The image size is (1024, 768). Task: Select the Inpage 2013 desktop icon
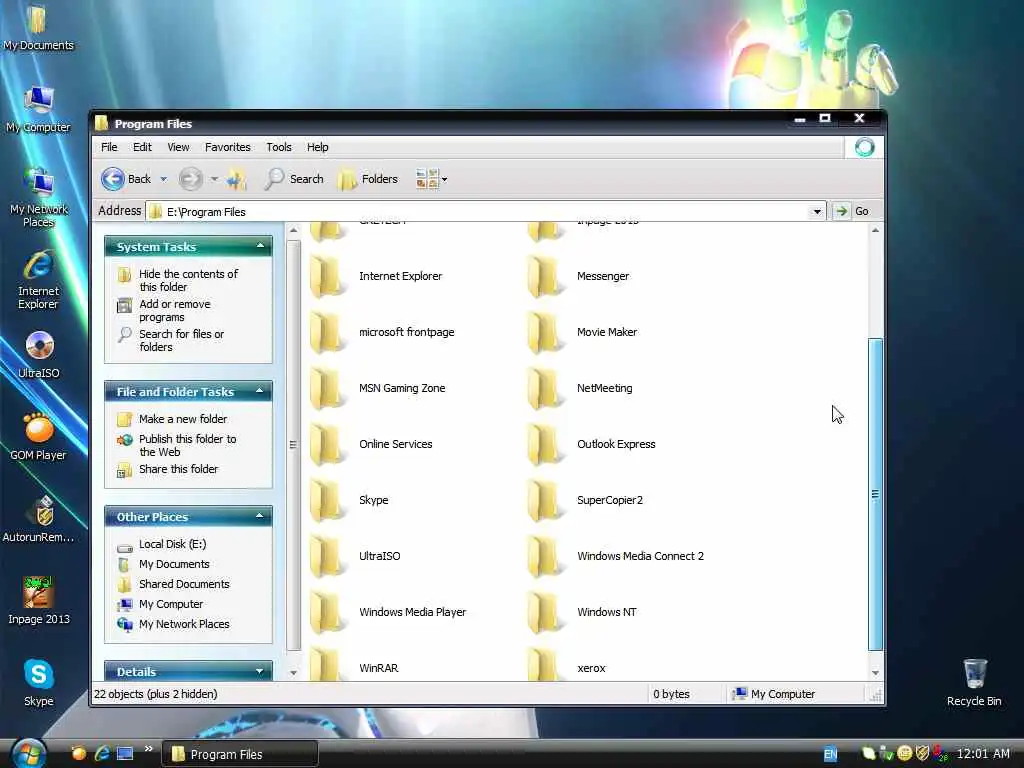pos(39,601)
